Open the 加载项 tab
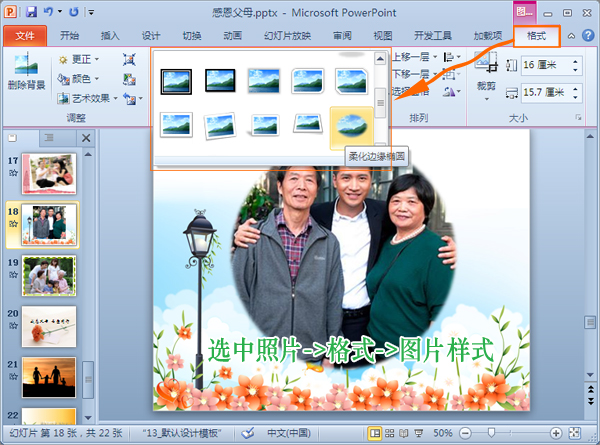 point(488,36)
